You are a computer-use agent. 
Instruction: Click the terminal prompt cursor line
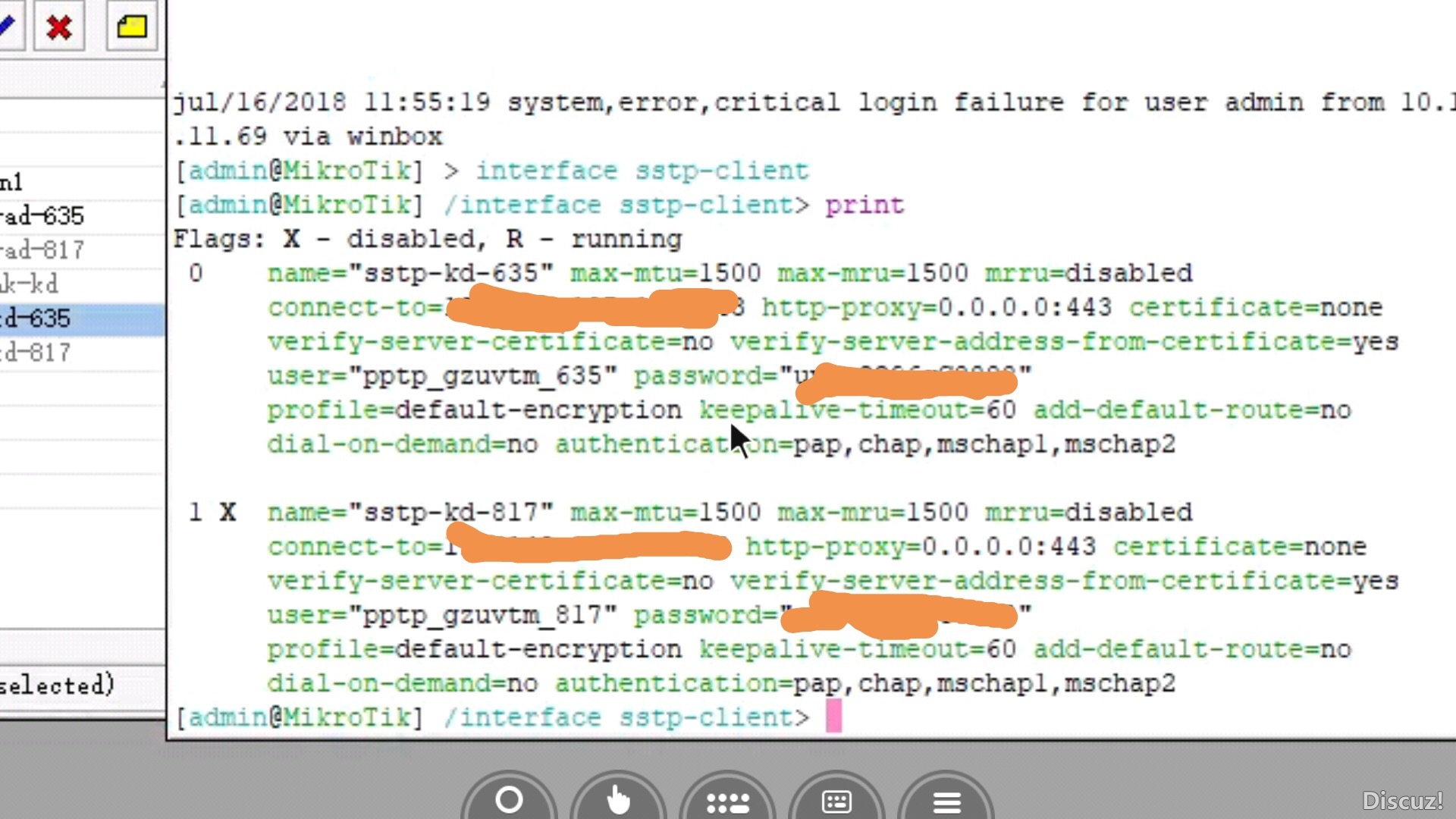508,717
